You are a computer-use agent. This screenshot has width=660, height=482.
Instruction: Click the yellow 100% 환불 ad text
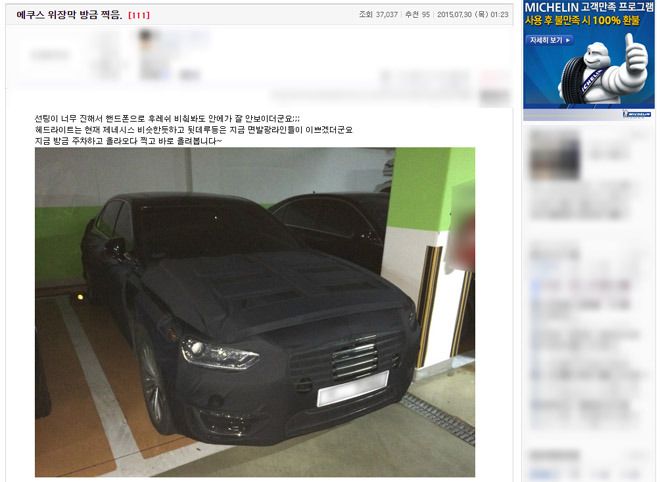coord(622,20)
